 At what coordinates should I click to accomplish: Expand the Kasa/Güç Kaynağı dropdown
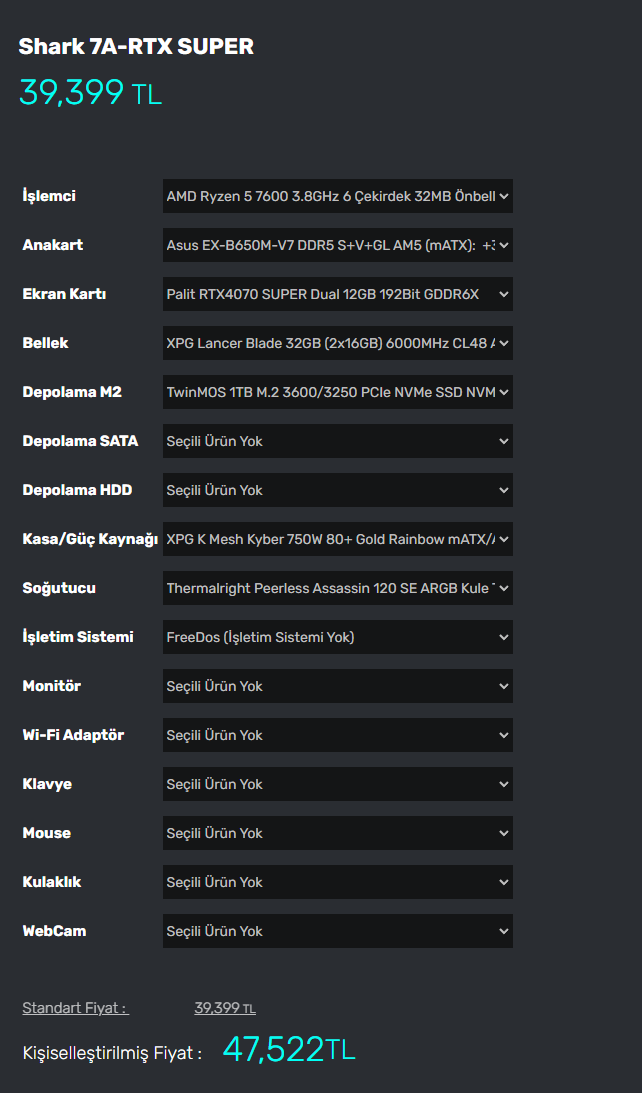point(337,539)
